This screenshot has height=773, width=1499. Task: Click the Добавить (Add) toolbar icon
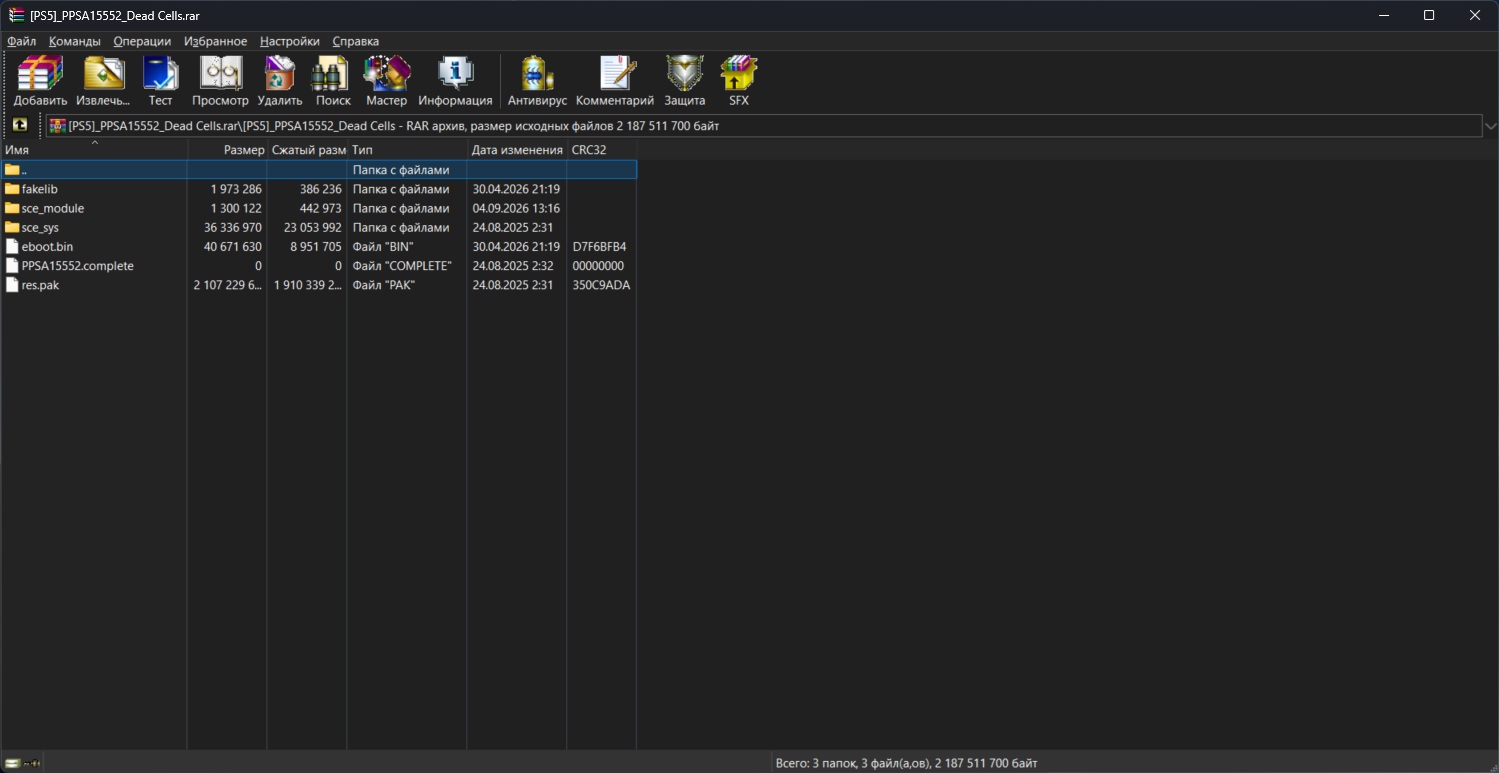coord(40,81)
